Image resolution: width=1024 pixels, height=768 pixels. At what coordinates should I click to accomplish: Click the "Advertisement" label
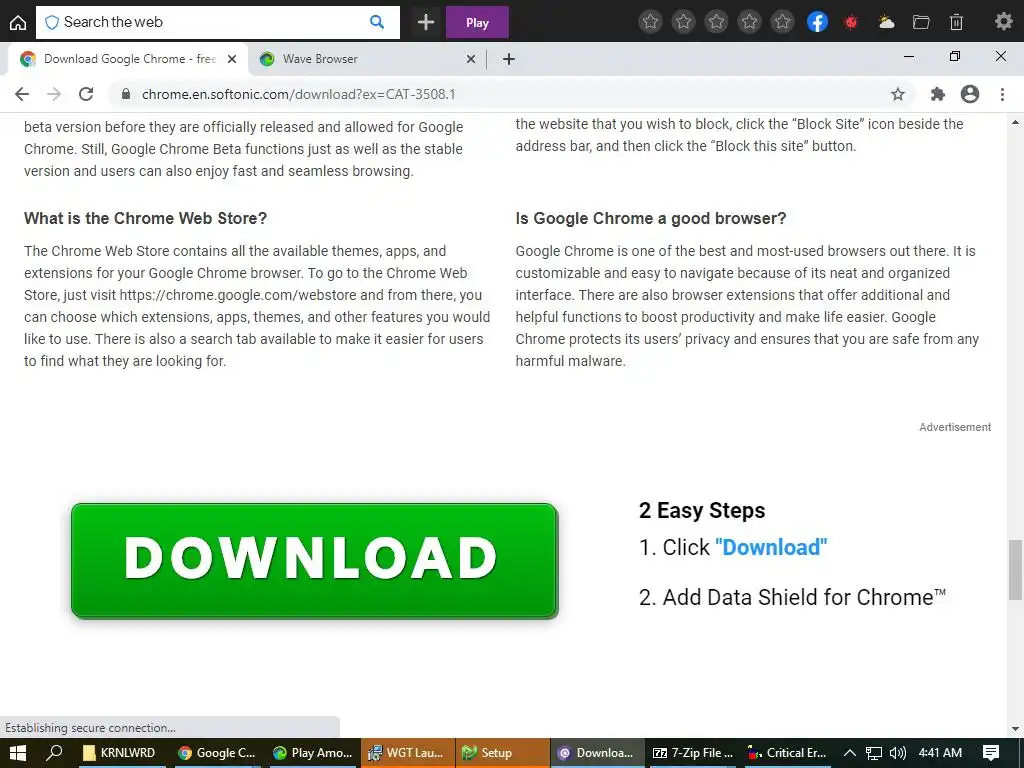coord(955,427)
